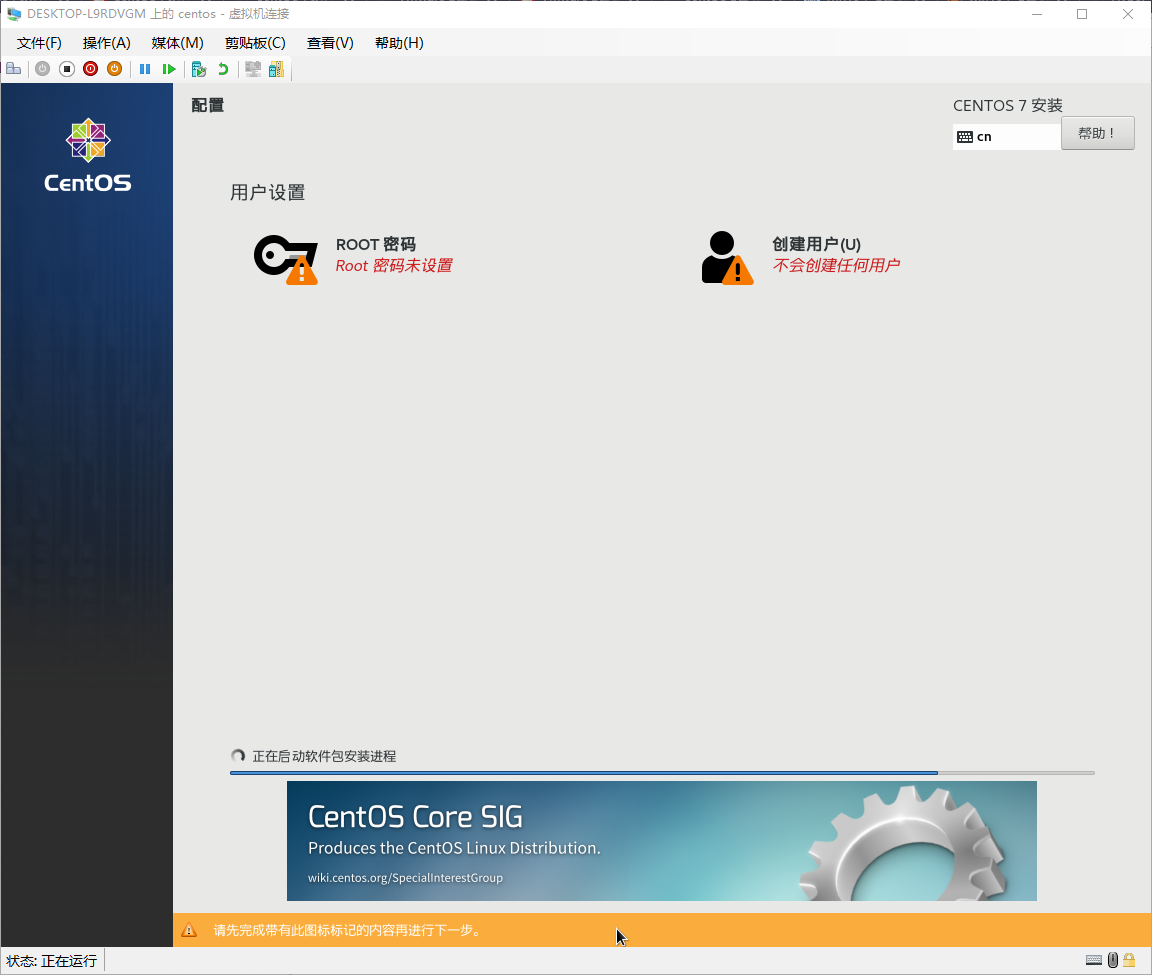The height and width of the screenshot is (975, 1152).
Task: Click the 用户设置 heading
Action: 267,193
